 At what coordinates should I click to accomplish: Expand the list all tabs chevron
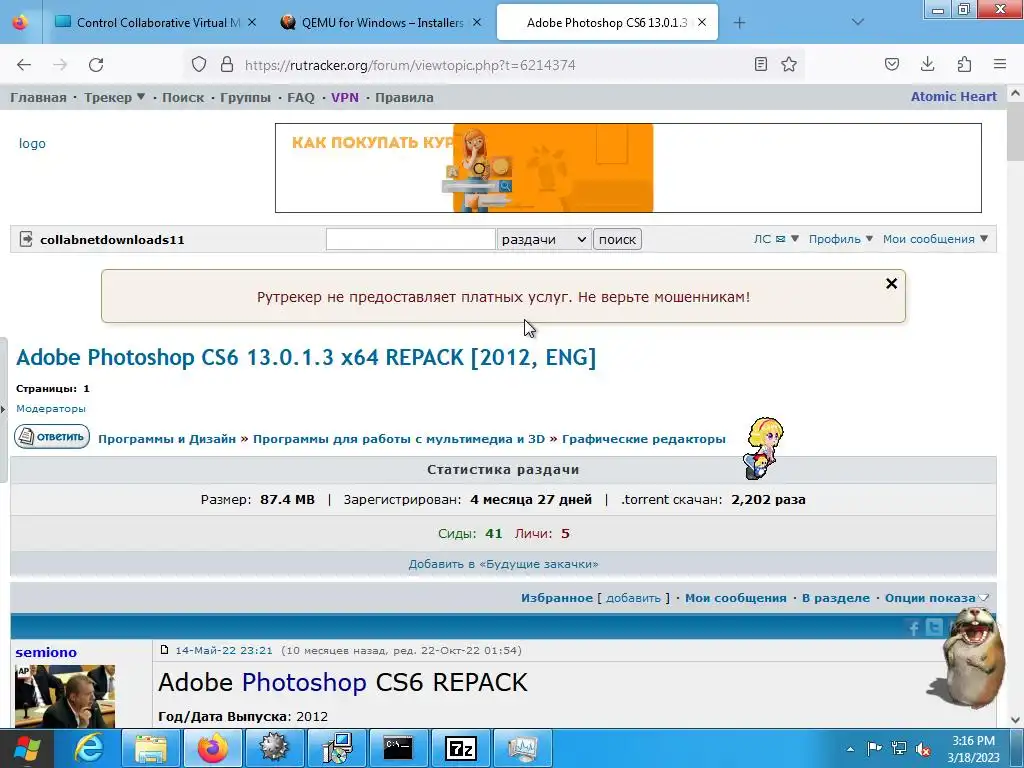858,22
